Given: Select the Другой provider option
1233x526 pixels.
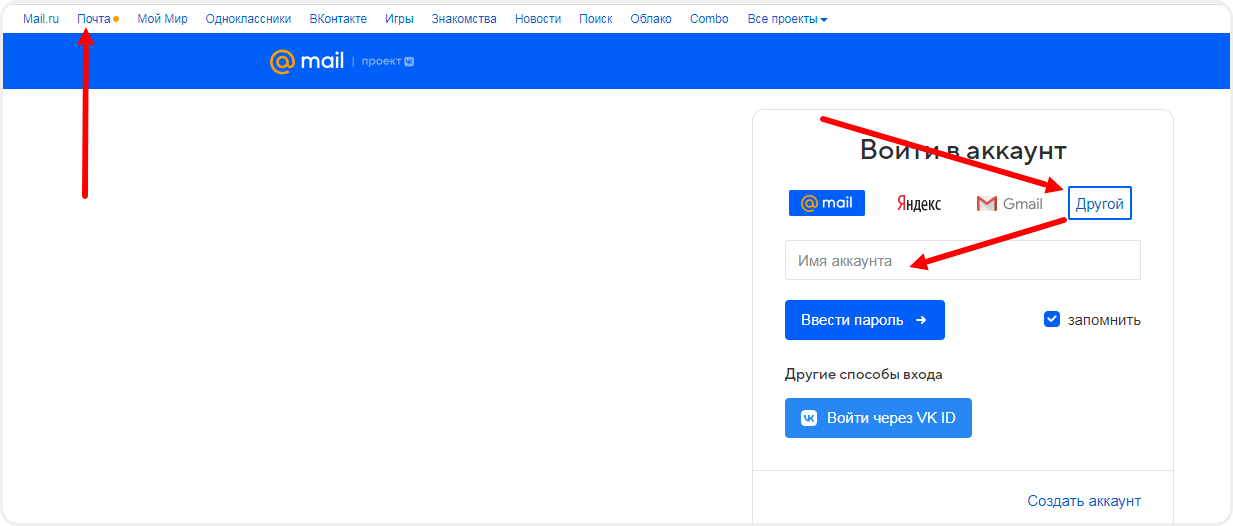Looking at the screenshot, I should [x=1099, y=204].
